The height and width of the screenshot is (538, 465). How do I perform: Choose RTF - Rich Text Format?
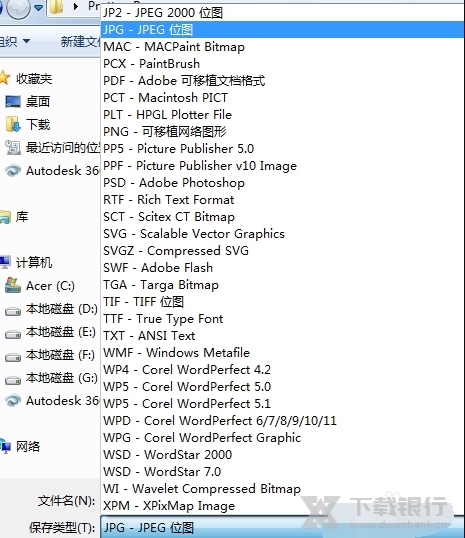point(282,200)
